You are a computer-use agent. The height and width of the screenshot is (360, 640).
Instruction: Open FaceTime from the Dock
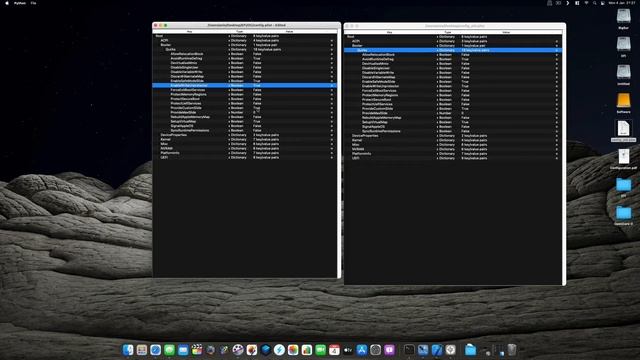pos(320,350)
